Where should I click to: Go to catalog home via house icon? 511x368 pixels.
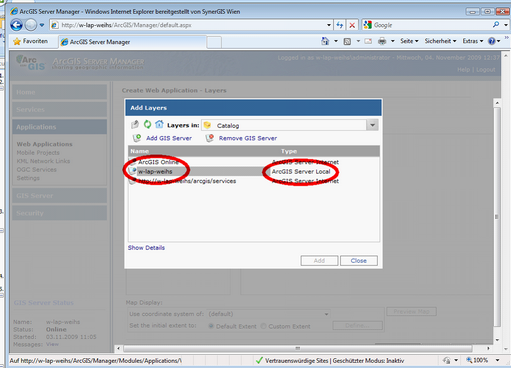pyautogui.click(x=159, y=124)
